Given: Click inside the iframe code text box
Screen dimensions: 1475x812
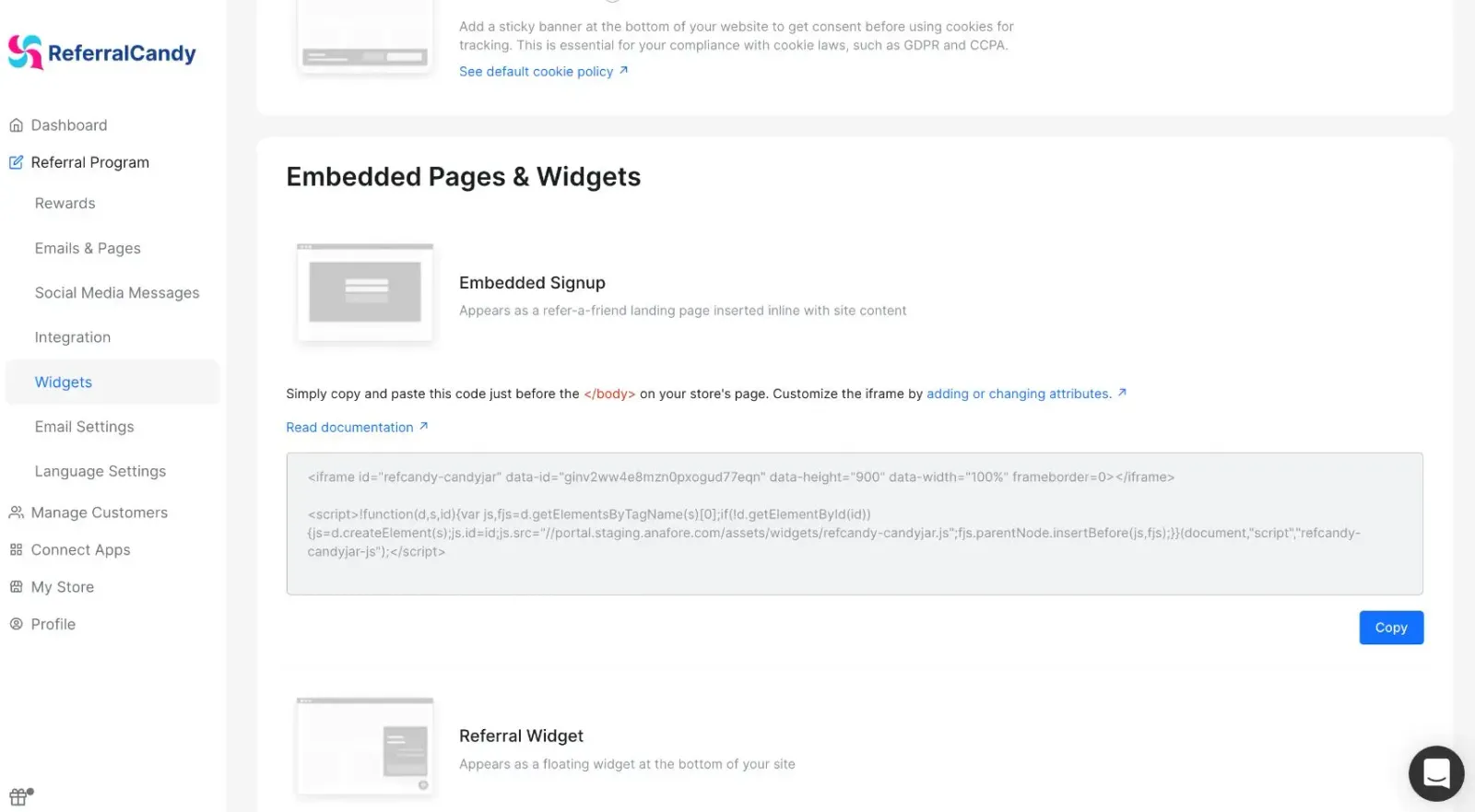Looking at the screenshot, I should click(855, 524).
